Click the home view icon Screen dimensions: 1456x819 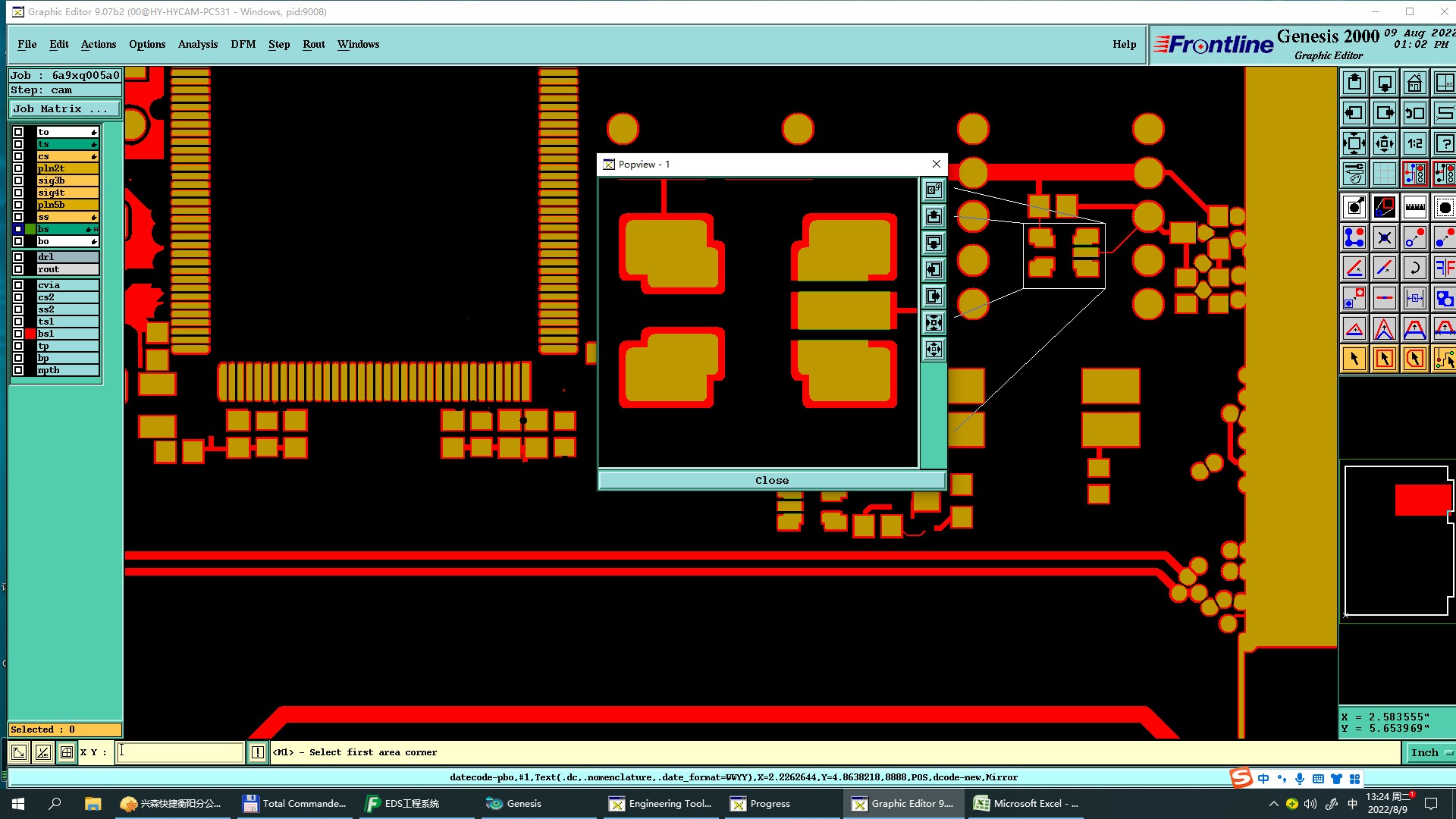[x=1414, y=83]
